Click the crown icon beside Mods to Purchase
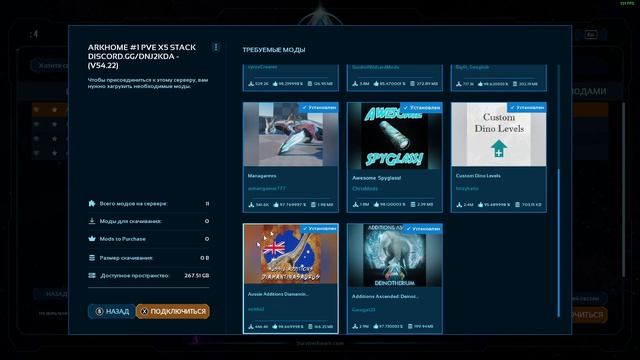This screenshot has width=640, height=360. (x=92, y=238)
